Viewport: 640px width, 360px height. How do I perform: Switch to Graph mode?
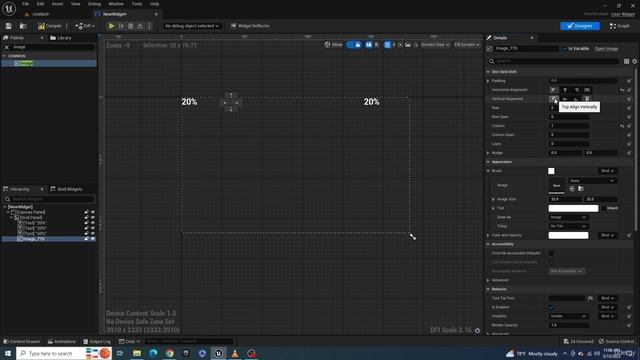coord(620,26)
